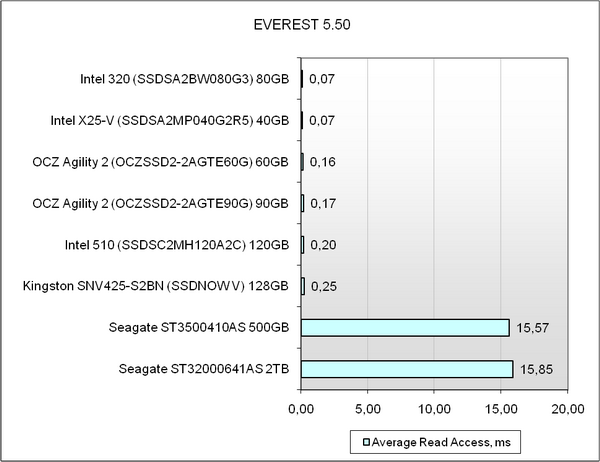Click axis label 20,00

[568, 409]
